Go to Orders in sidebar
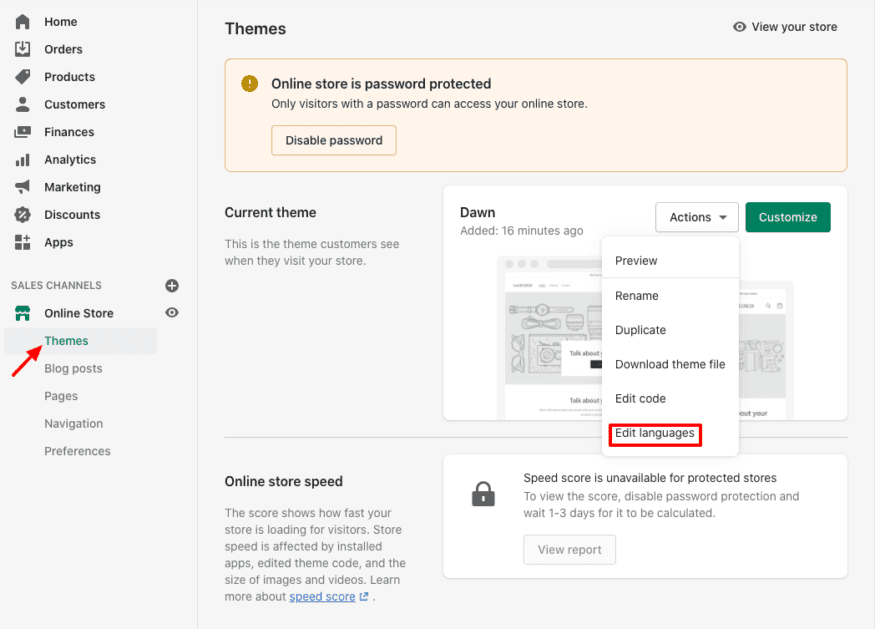This screenshot has width=875, height=629. [x=64, y=49]
